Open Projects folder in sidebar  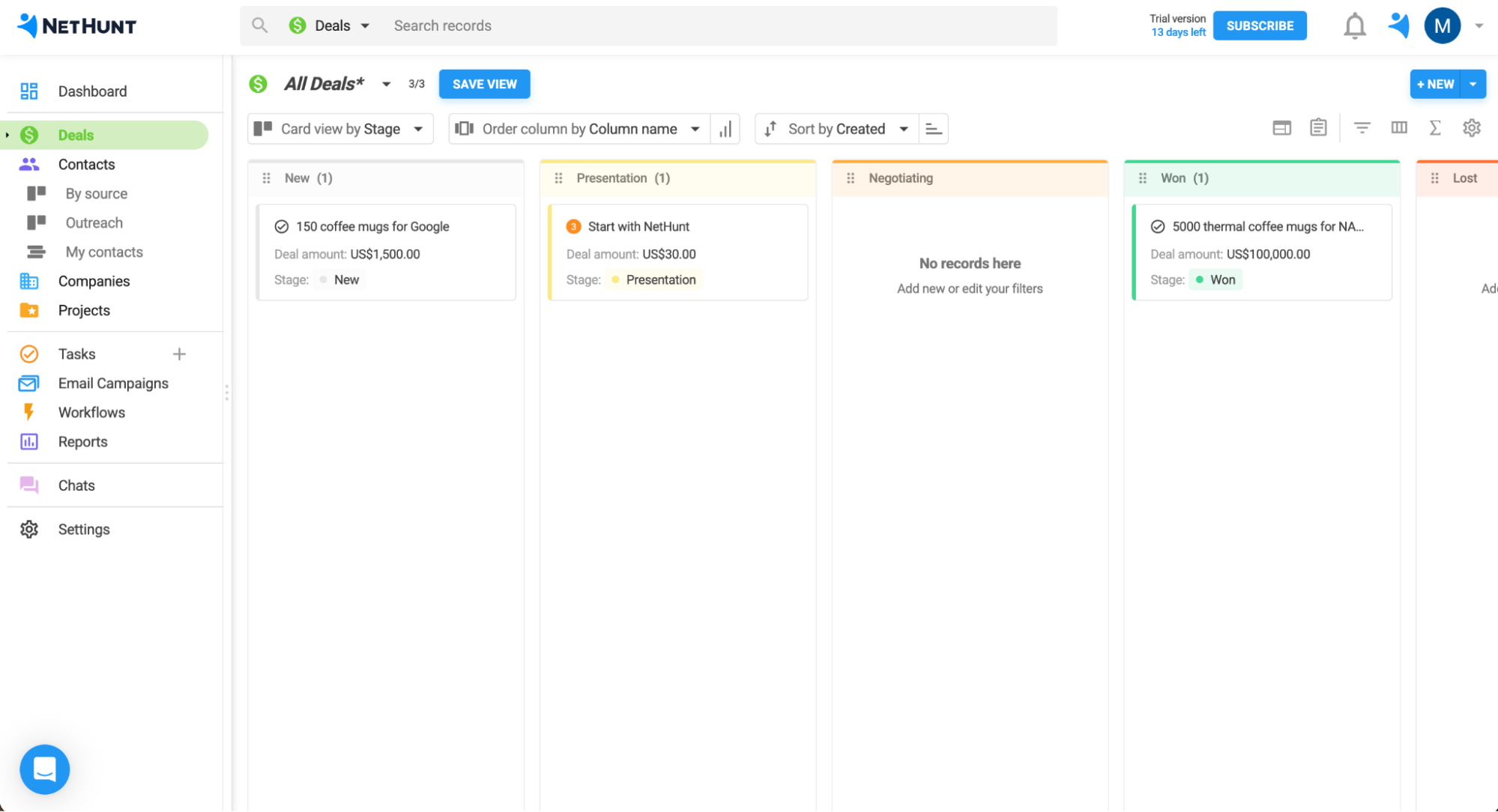[84, 310]
